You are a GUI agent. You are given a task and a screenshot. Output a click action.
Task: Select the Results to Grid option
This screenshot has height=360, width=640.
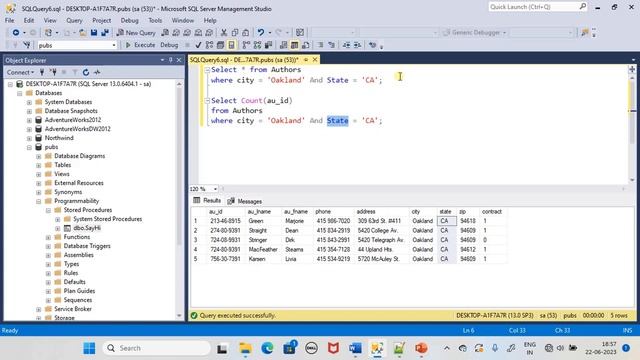tap(294, 45)
